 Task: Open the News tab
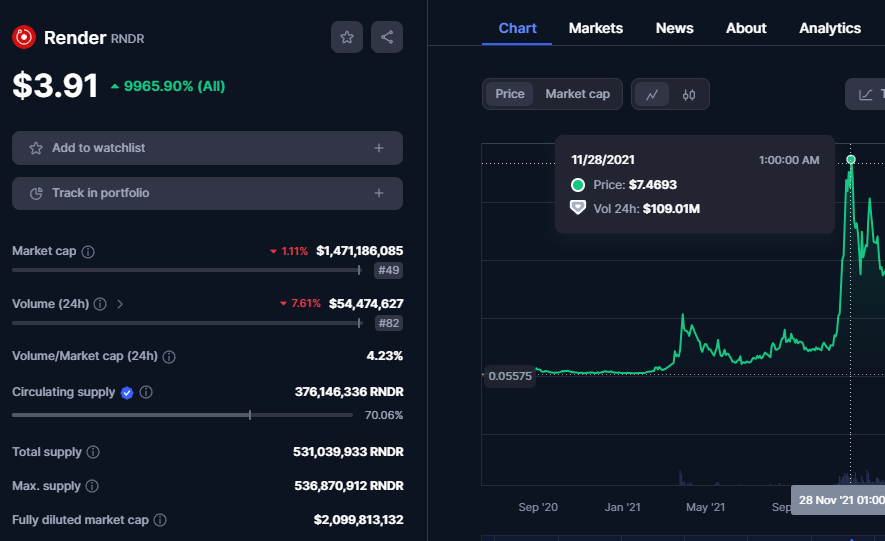click(x=674, y=28)
